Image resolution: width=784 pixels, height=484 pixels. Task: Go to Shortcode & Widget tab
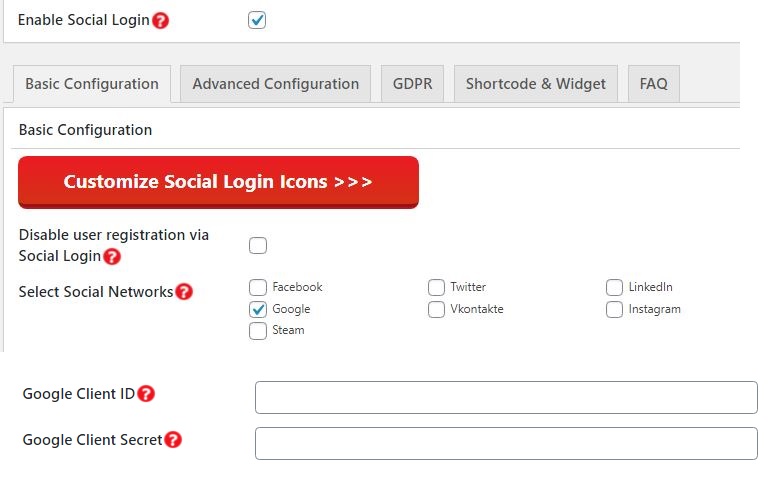click(536, 84)
